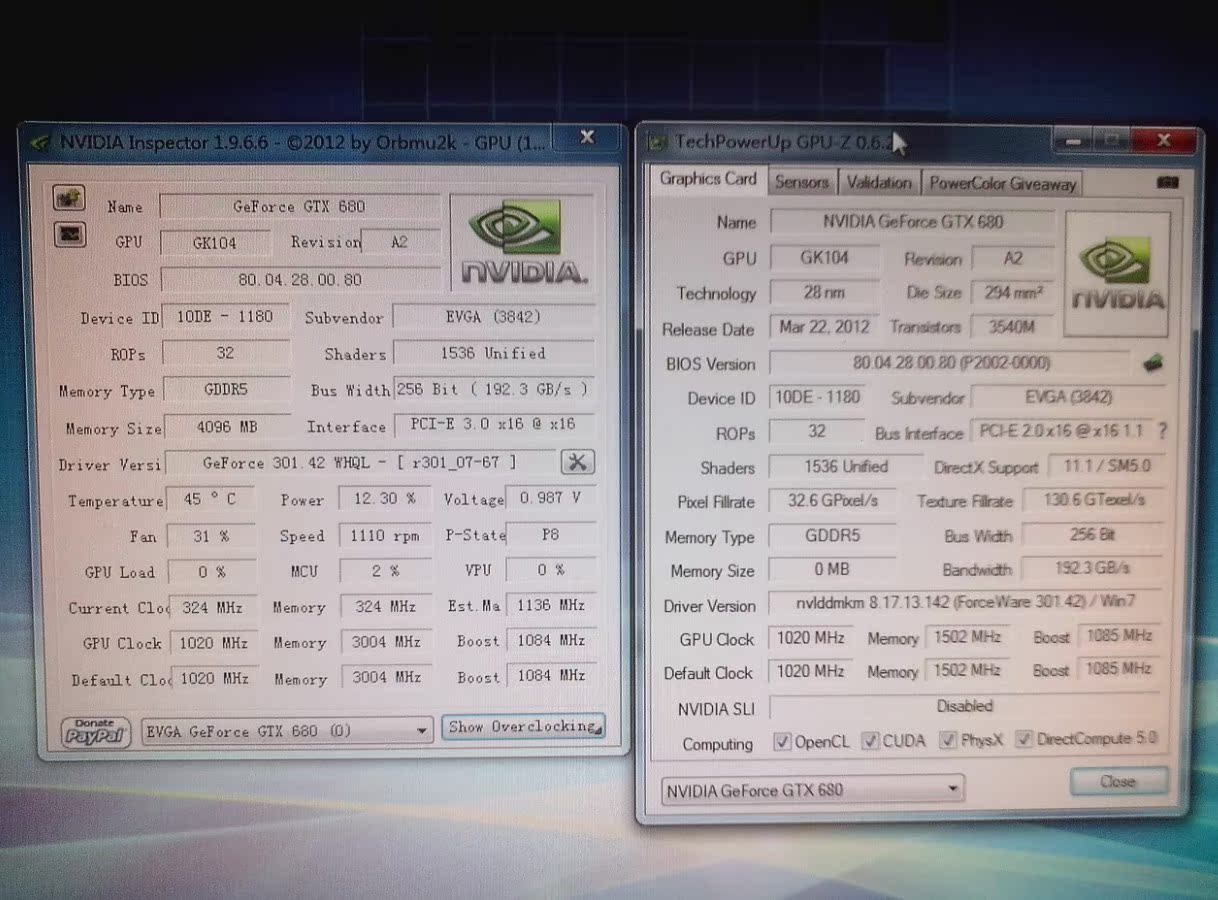Click the GPU-Z Close button
This screenshot has width=1218, height=900.
[x=1118, y=781]
